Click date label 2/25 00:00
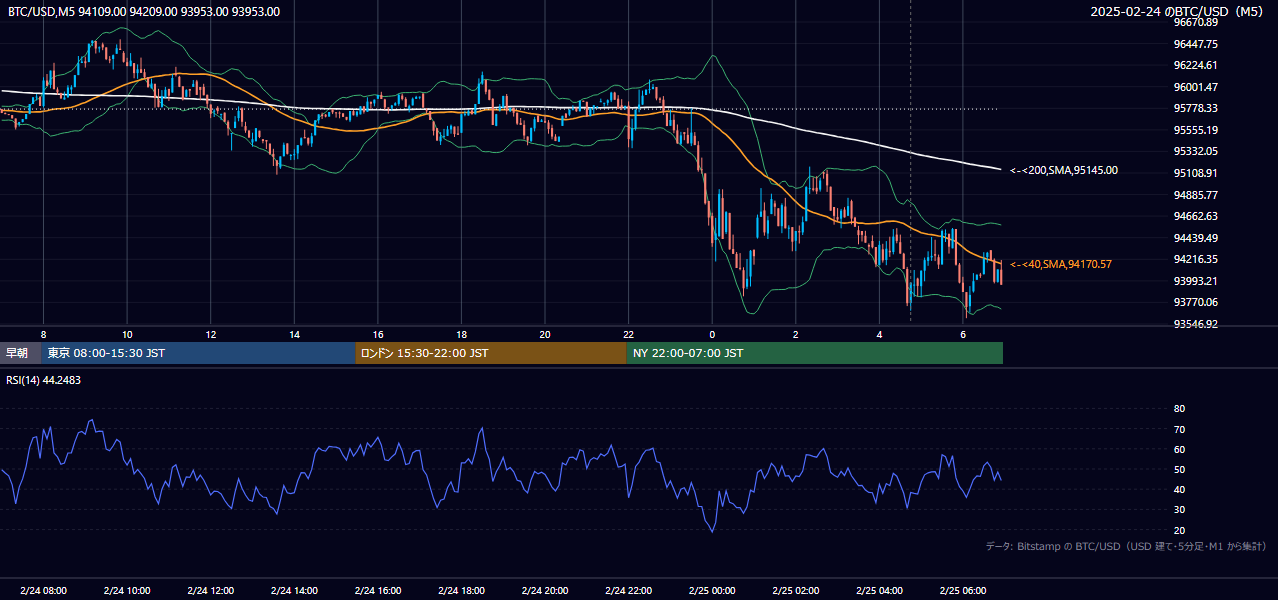Image resolution: width=1278 pixels, height=600 pixels. (x=712, y=590)
